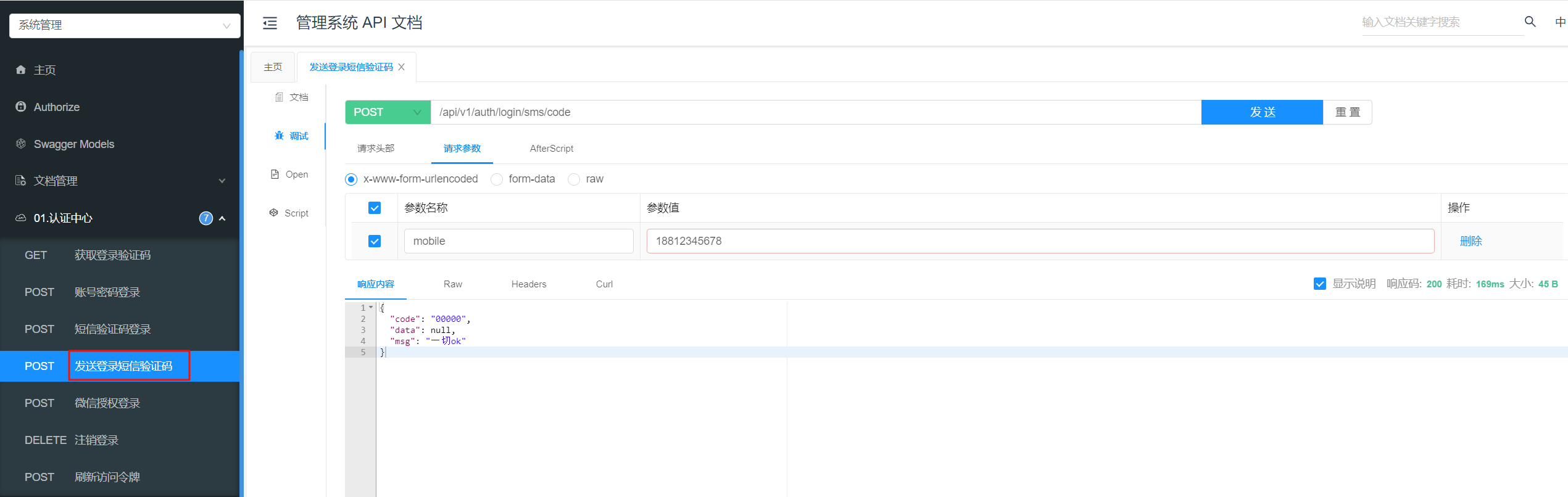Select the raw radio option
The height and width of the screenshot is (497, 1568).
574,179
